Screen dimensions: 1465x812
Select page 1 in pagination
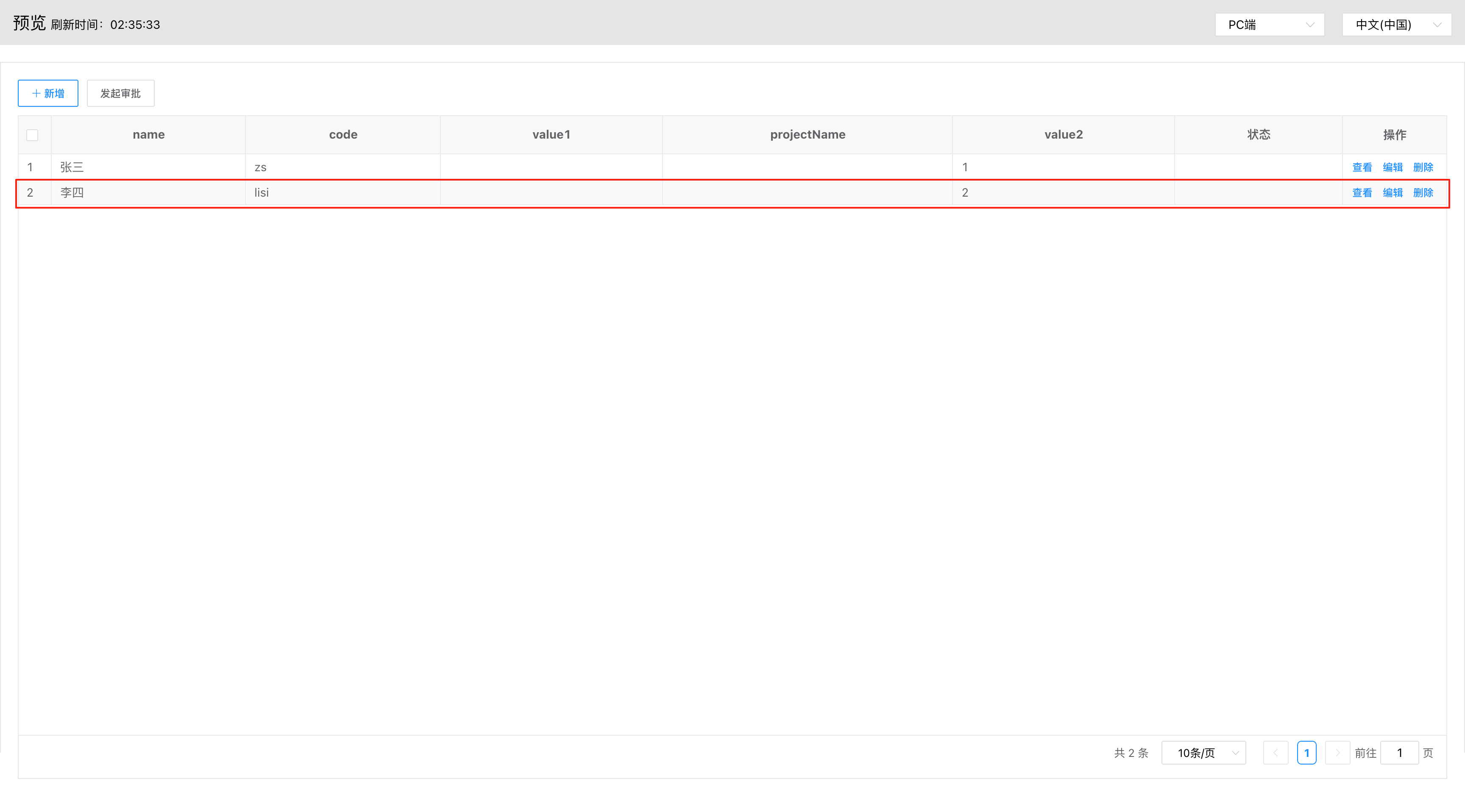tap(1306, 753)
